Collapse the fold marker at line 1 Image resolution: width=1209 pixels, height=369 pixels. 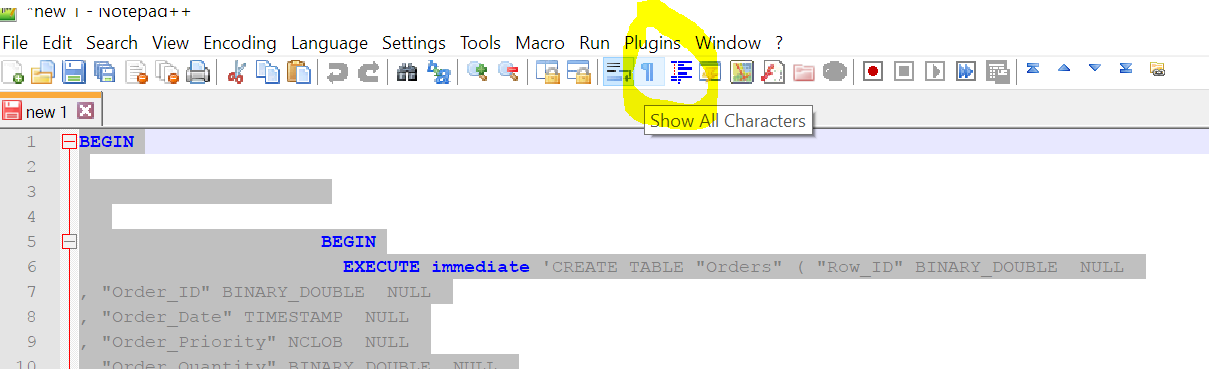69,142
